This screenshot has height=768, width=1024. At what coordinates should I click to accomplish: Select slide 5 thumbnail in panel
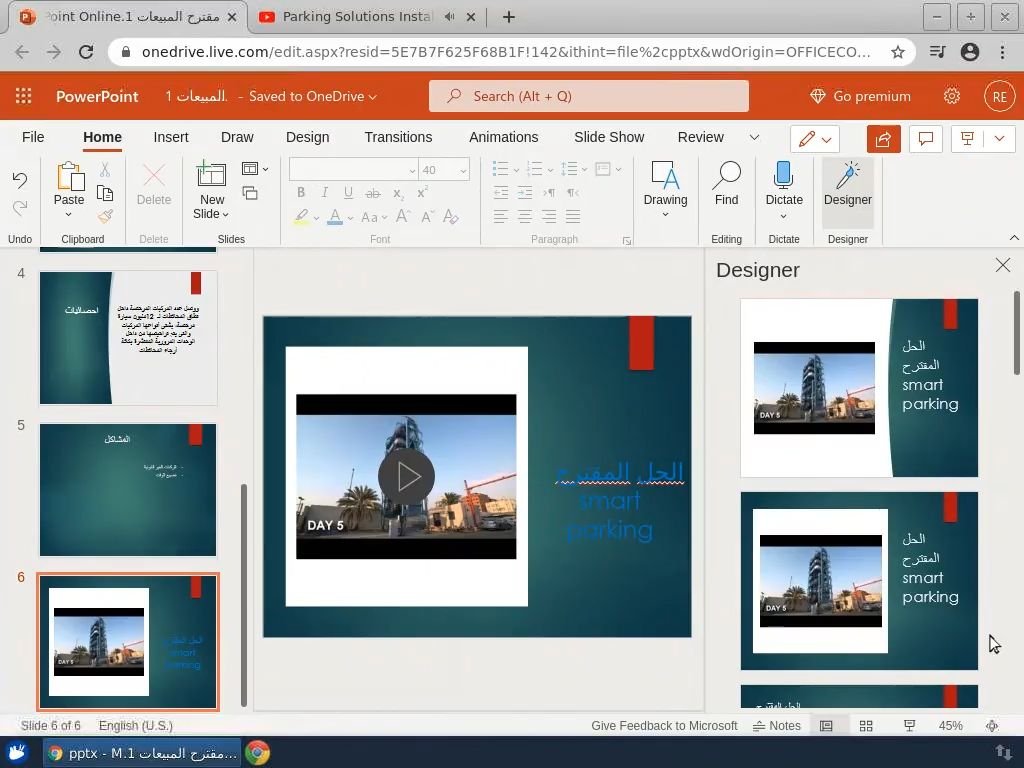[x=128, y=490]
